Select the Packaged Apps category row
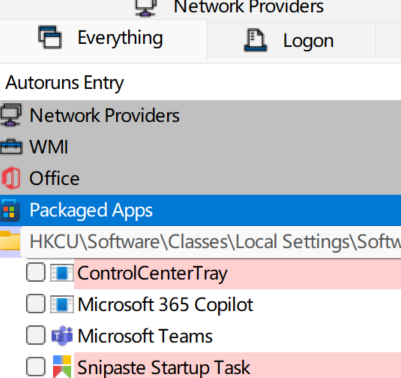This screenshot has height=378, width=401. point(200,210)
